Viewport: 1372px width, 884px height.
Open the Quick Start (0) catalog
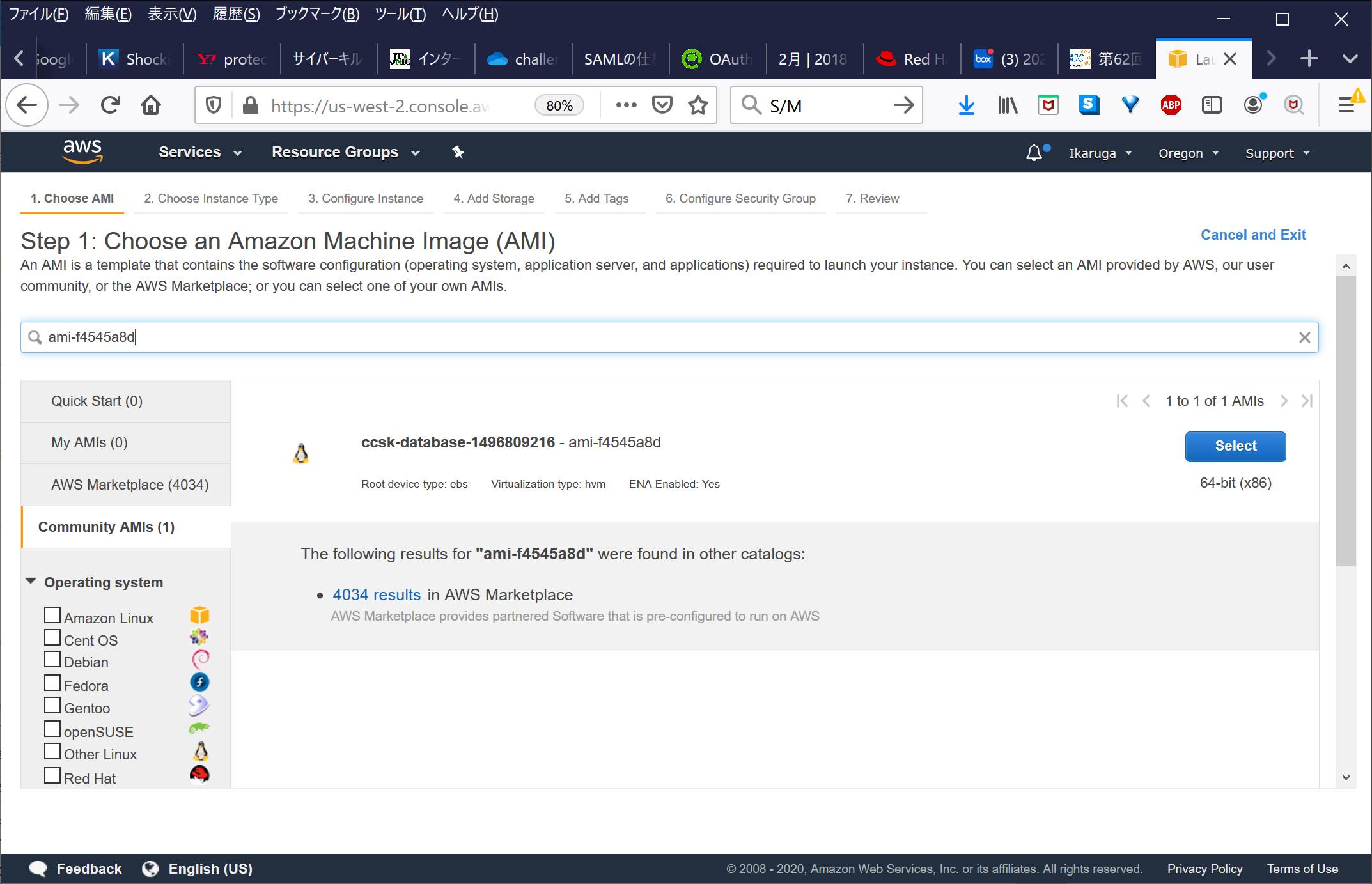click(x=125, y=401)
